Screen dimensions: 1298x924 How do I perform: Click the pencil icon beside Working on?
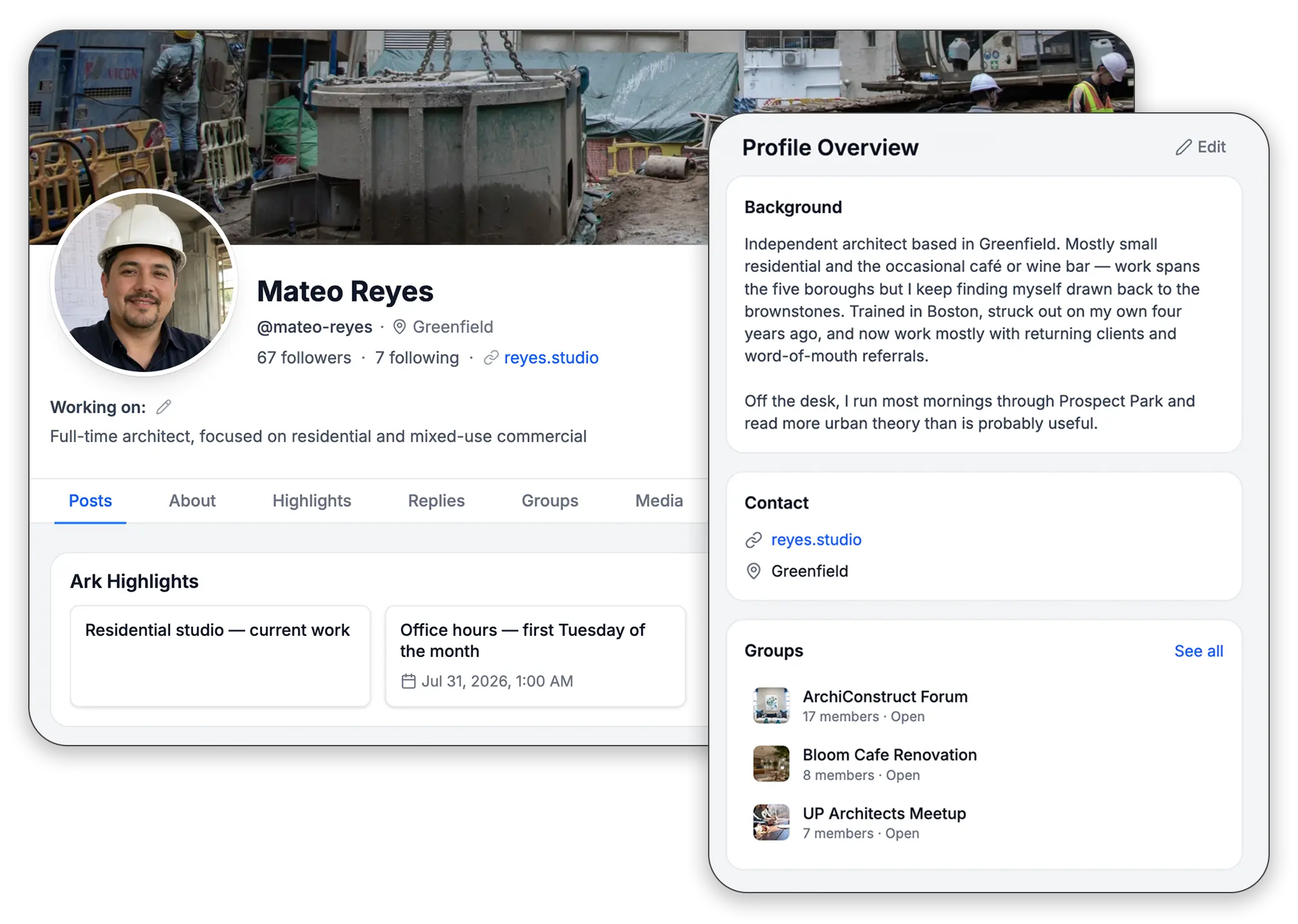pos(164,407)
